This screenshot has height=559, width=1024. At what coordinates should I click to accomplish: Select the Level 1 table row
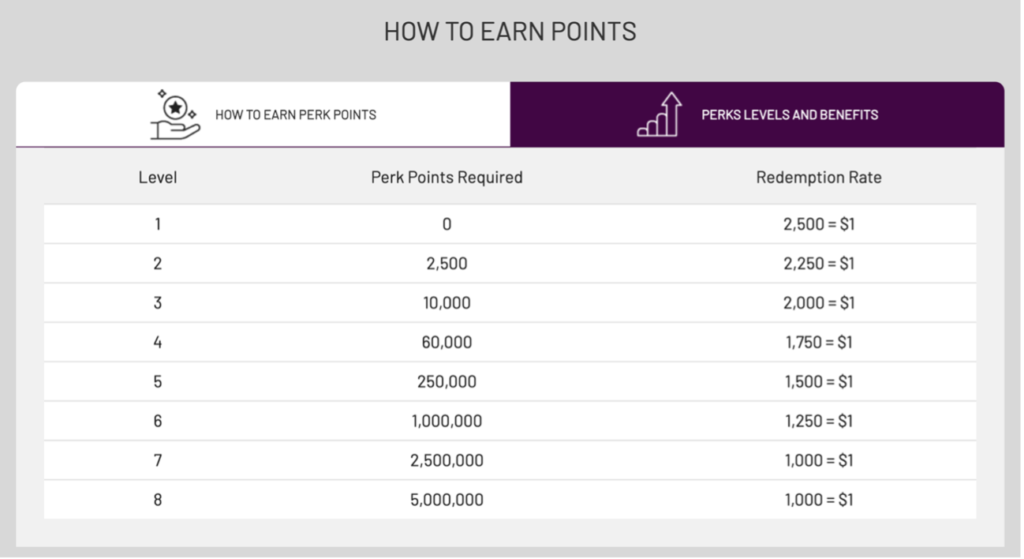[510, 224]
